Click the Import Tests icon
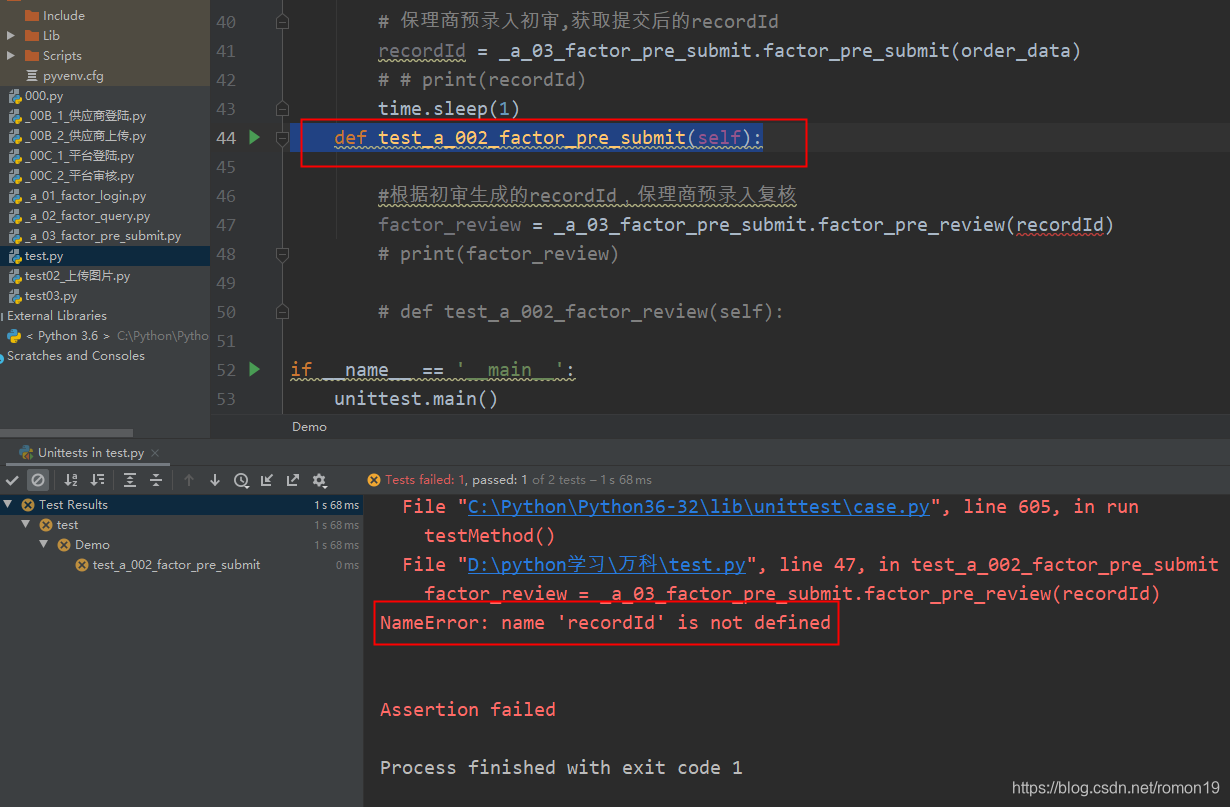1230x807 pixels. pos(267,480)
